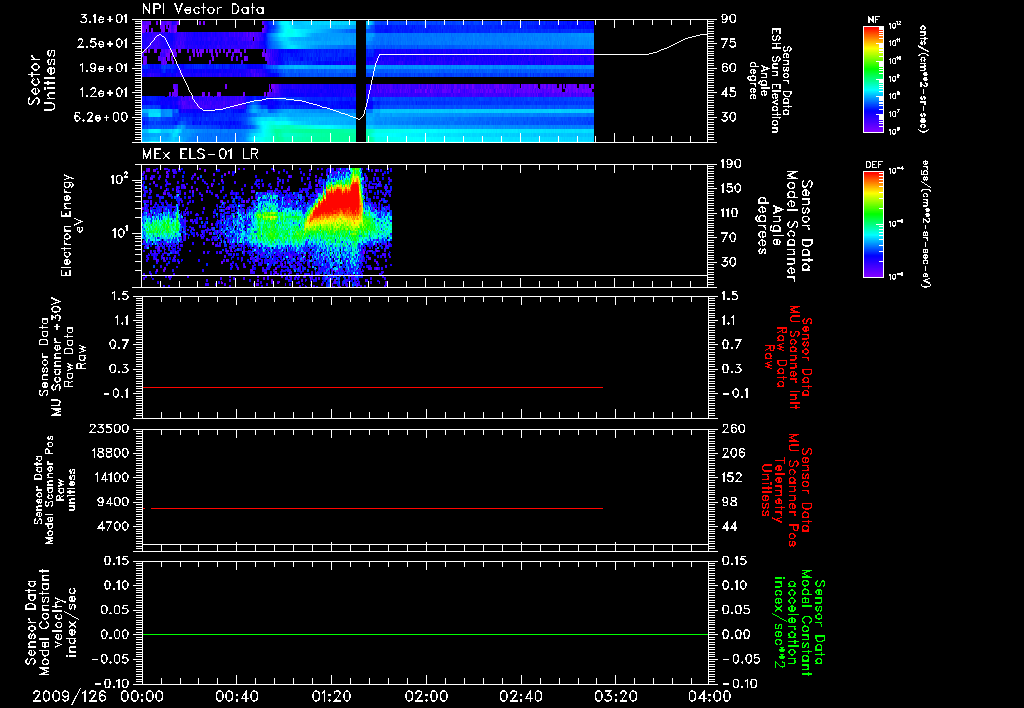Screen dimensions: 1024x708
Task: Click the '9400' scanner position axis value
Action: (112, 502)
